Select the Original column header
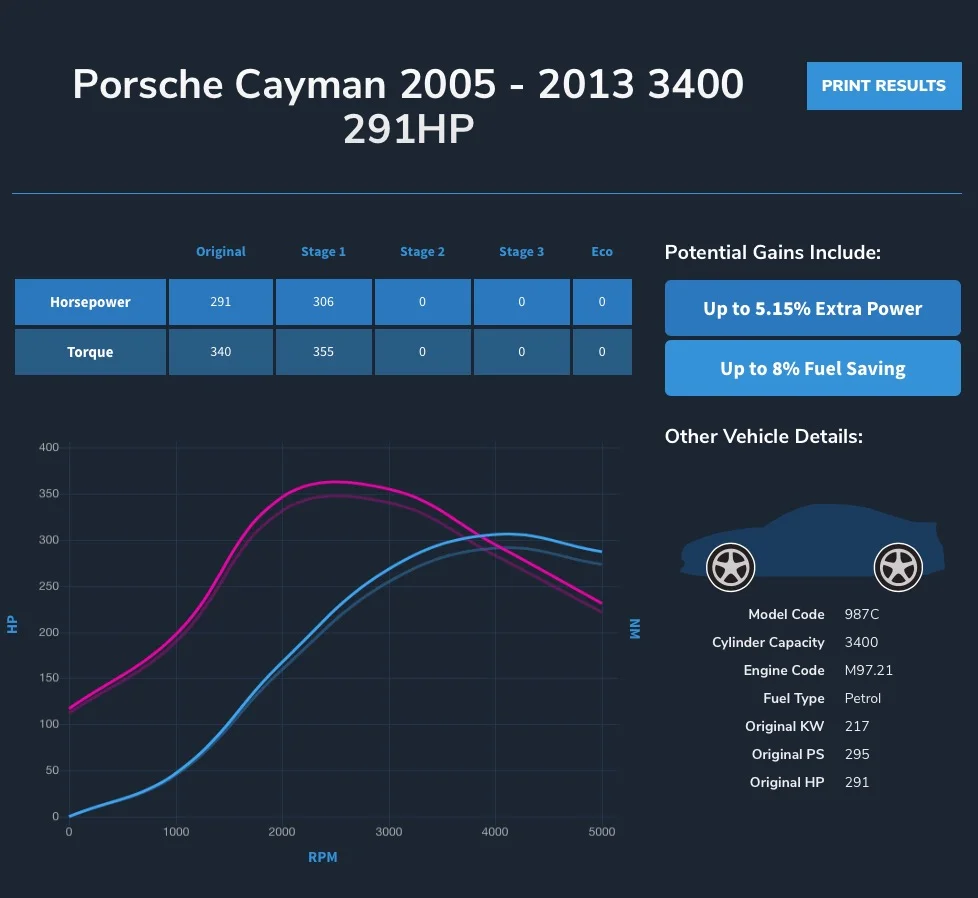Viewport: 978px width, 898px height. (221, 251)
